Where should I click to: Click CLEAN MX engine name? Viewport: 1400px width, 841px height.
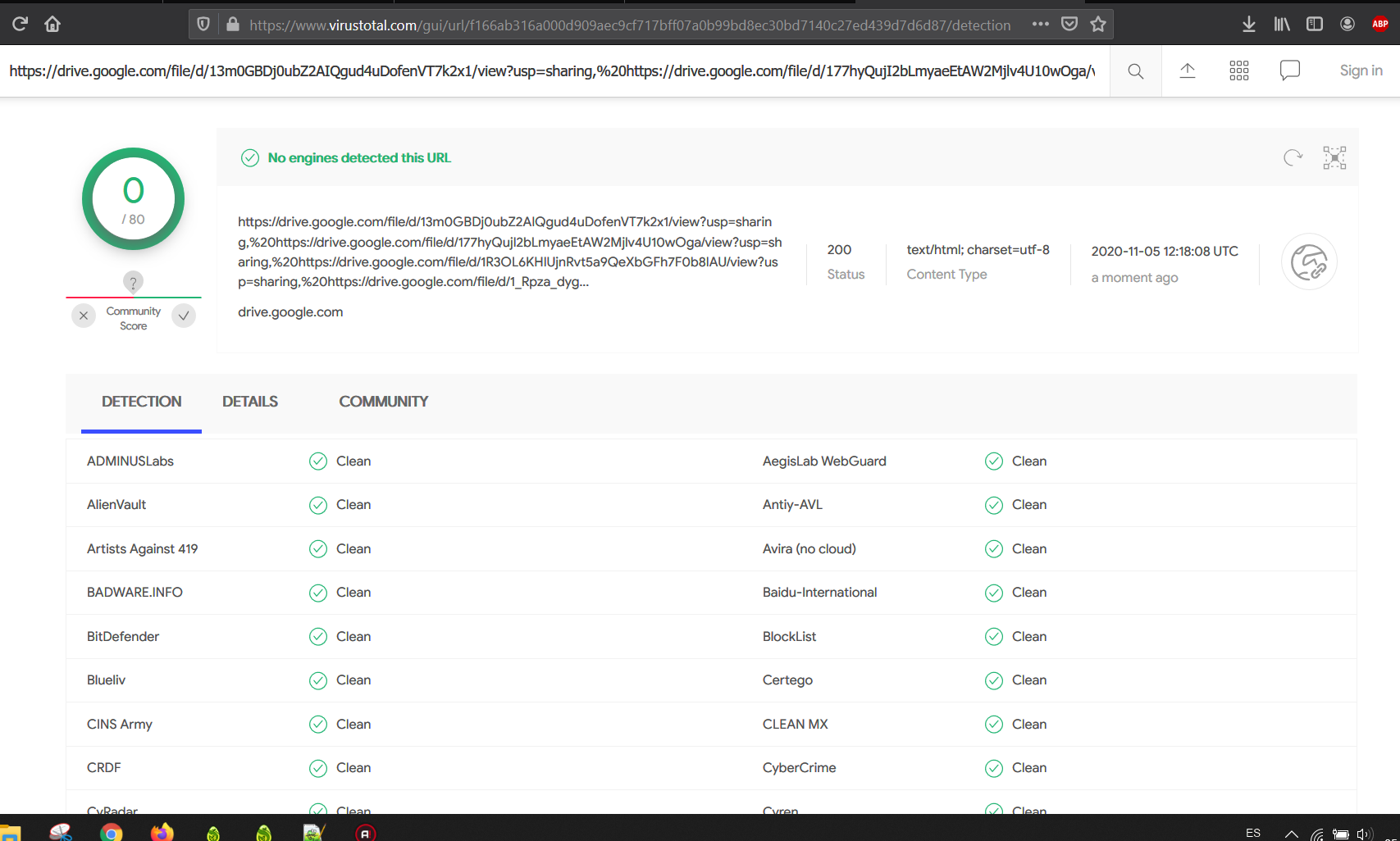[x=796, y=725]
